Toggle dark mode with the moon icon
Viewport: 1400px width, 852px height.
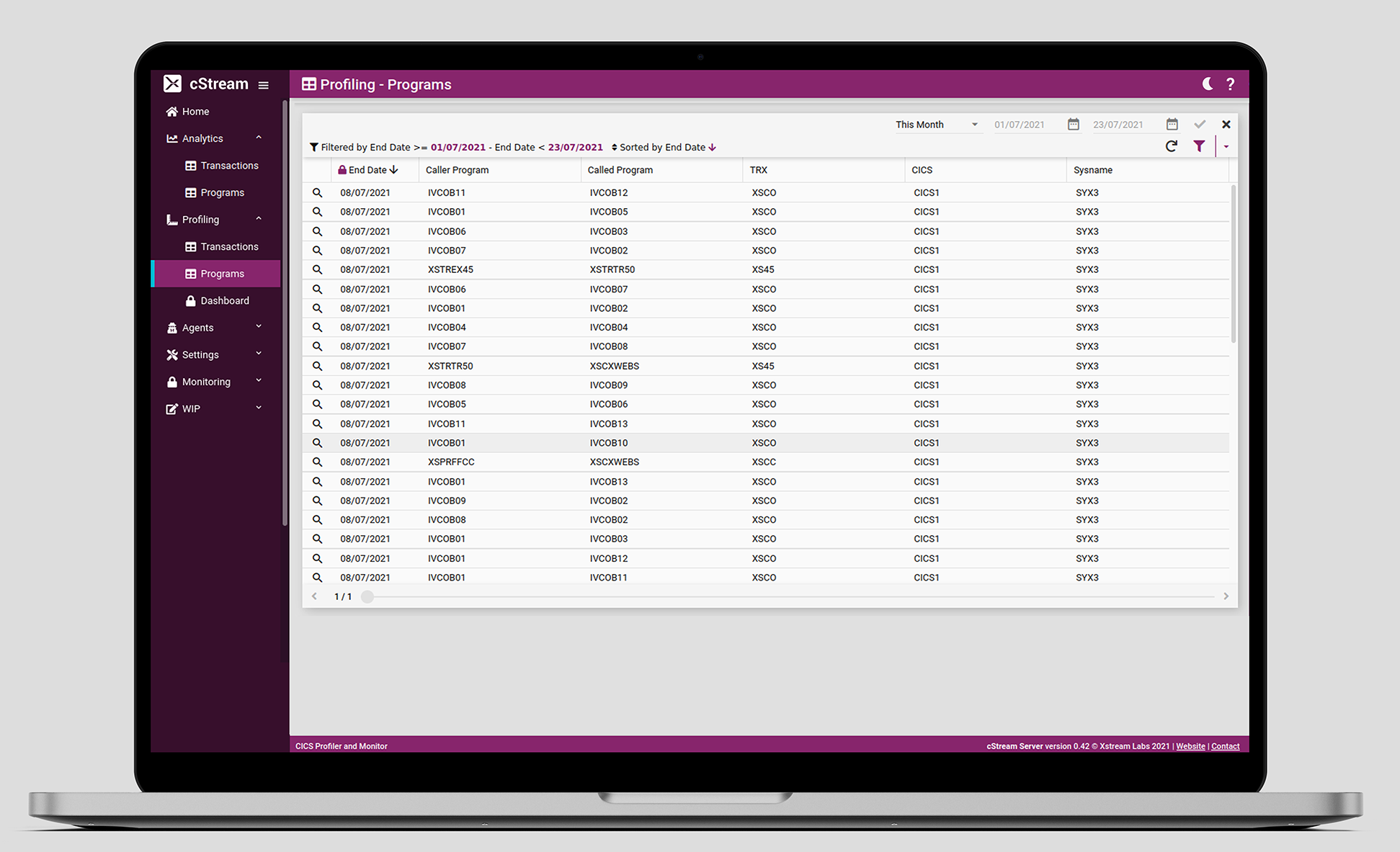(x=1208, y=84)
